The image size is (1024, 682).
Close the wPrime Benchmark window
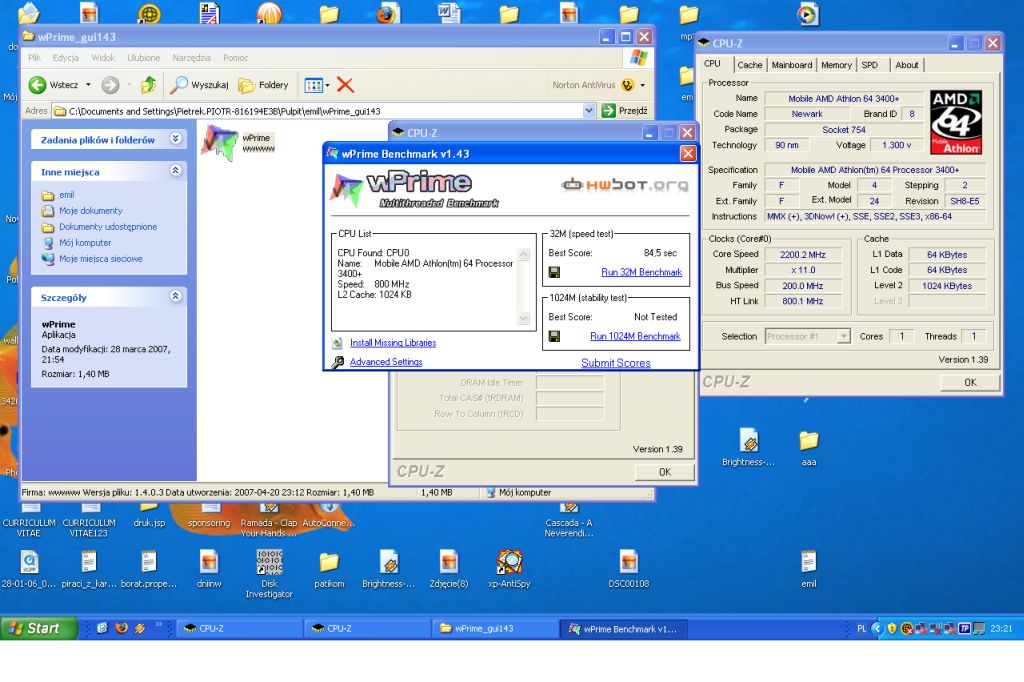[x=688, y=154]
